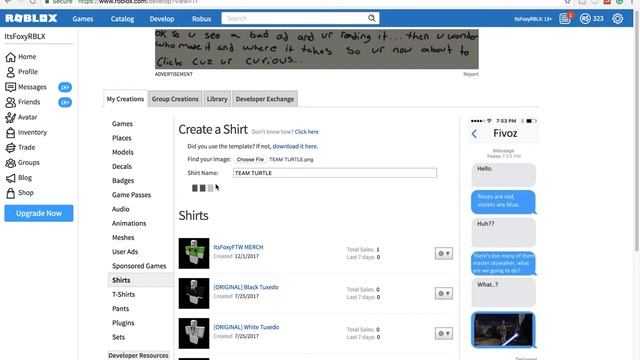Viewport: 640px width, 360px height.
Task: Open Catalog in top navigation
Action: click(122, 19)
